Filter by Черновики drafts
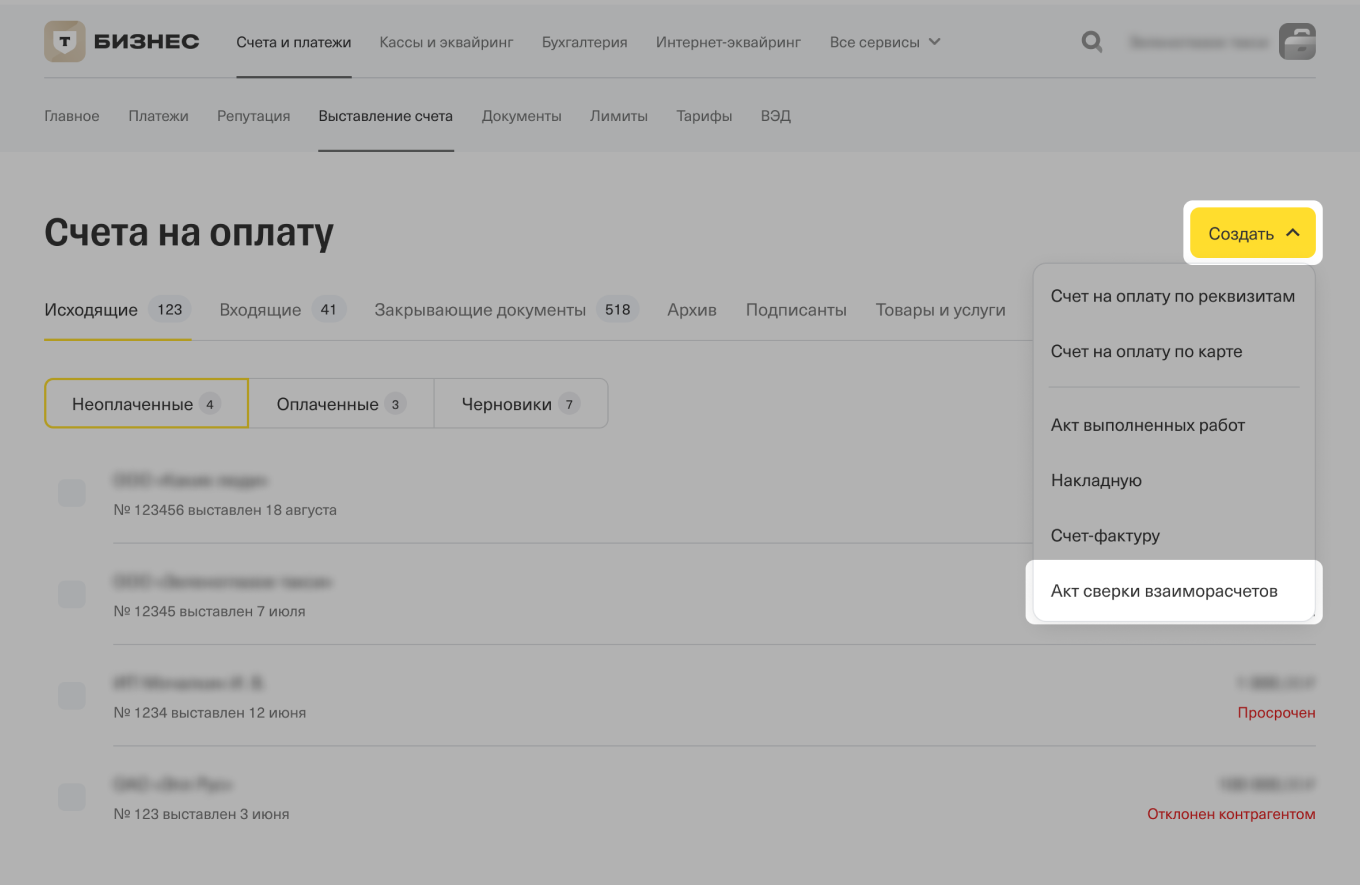 click(x=521, y=404)
